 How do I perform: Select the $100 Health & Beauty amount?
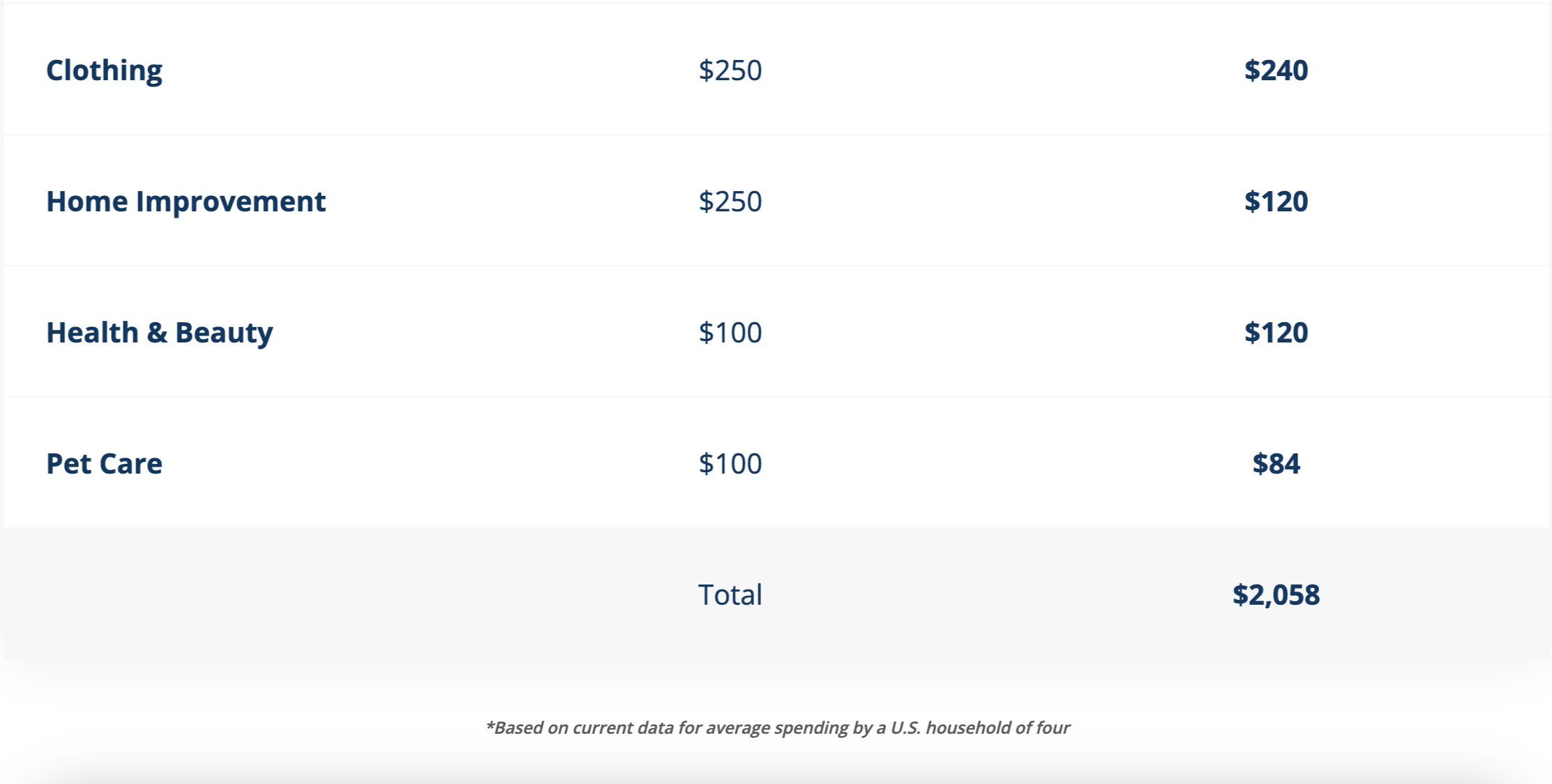click(730, 333)
